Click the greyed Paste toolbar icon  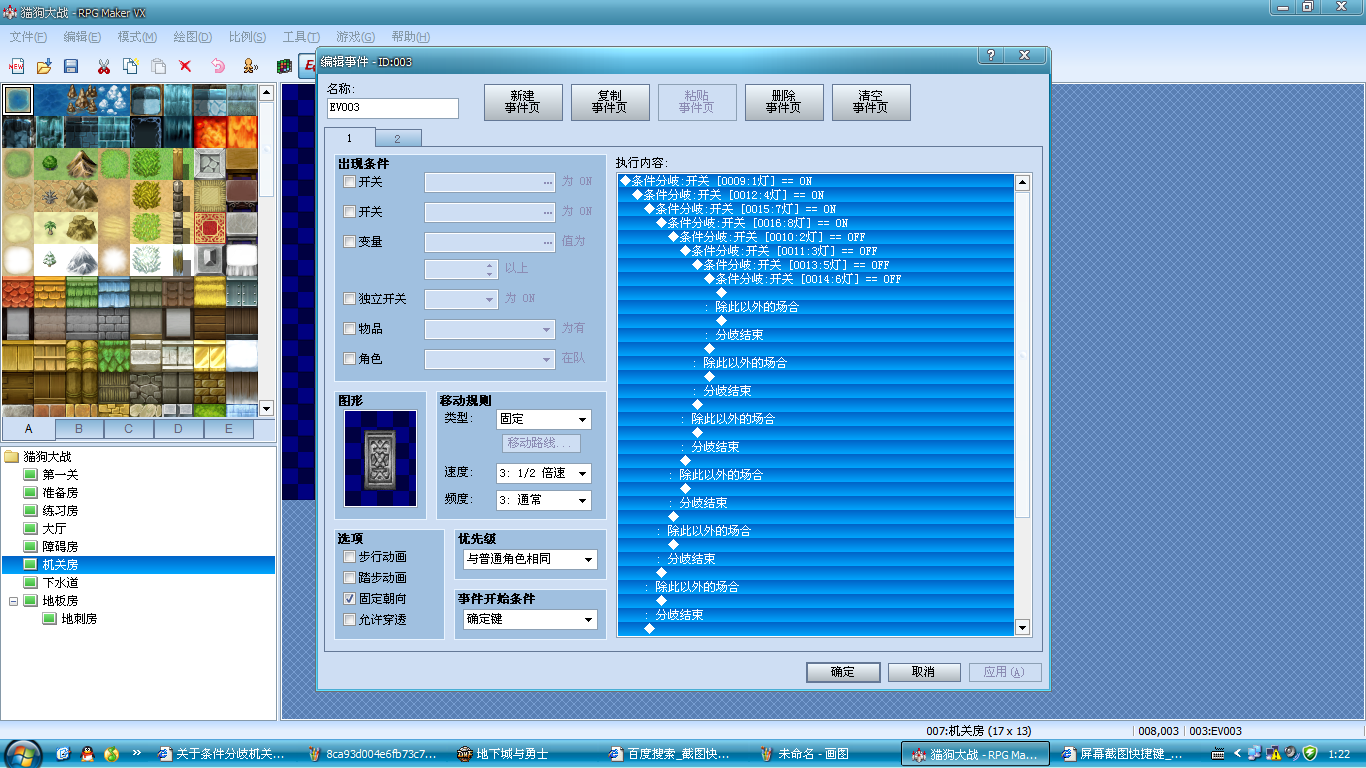click(158, 66)
